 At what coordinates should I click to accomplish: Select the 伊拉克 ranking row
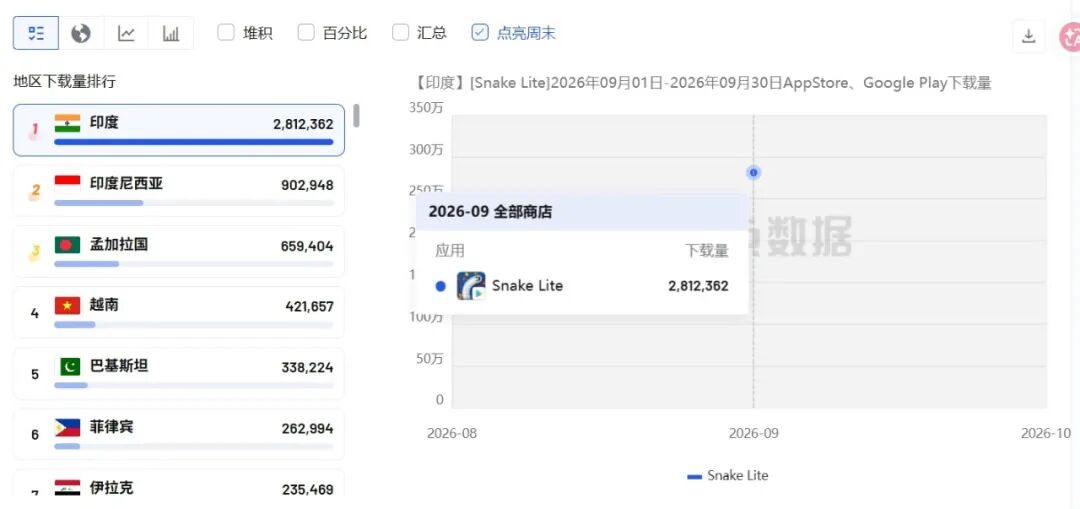point(179,484)
